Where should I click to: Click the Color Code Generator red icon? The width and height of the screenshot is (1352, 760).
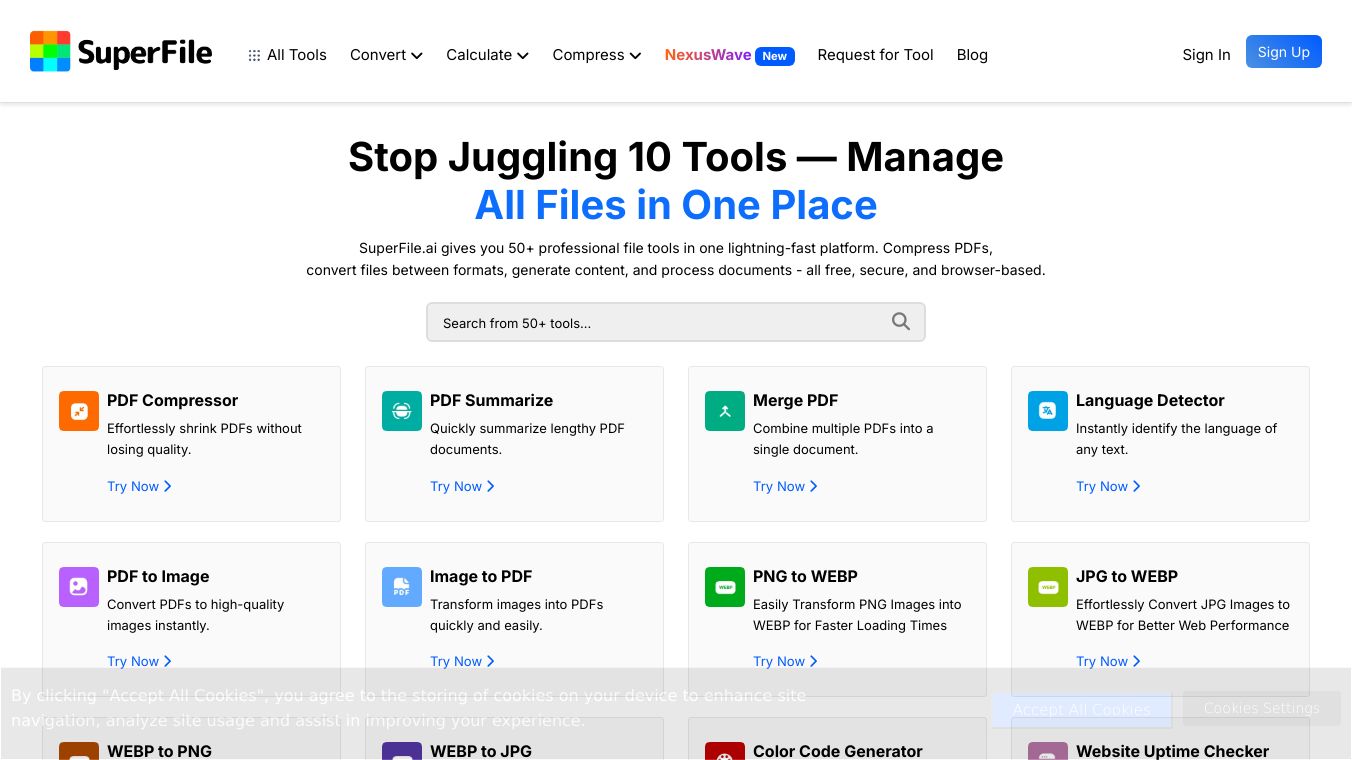pos(725,751)
